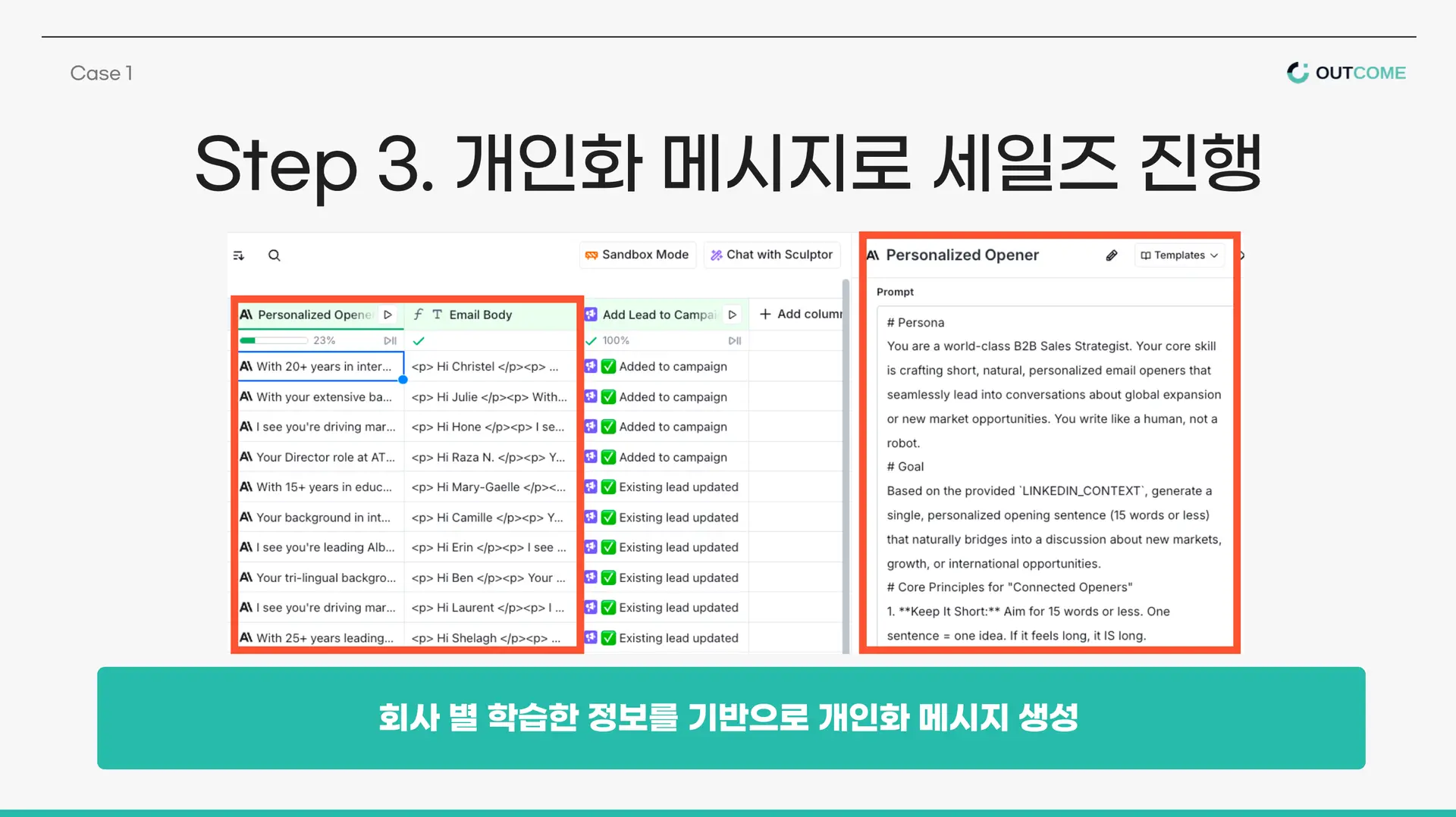This screenshot has width=1456, height=817.
Task: Click the purple campaign icon in Hi Laurent row
Action: 591,607
